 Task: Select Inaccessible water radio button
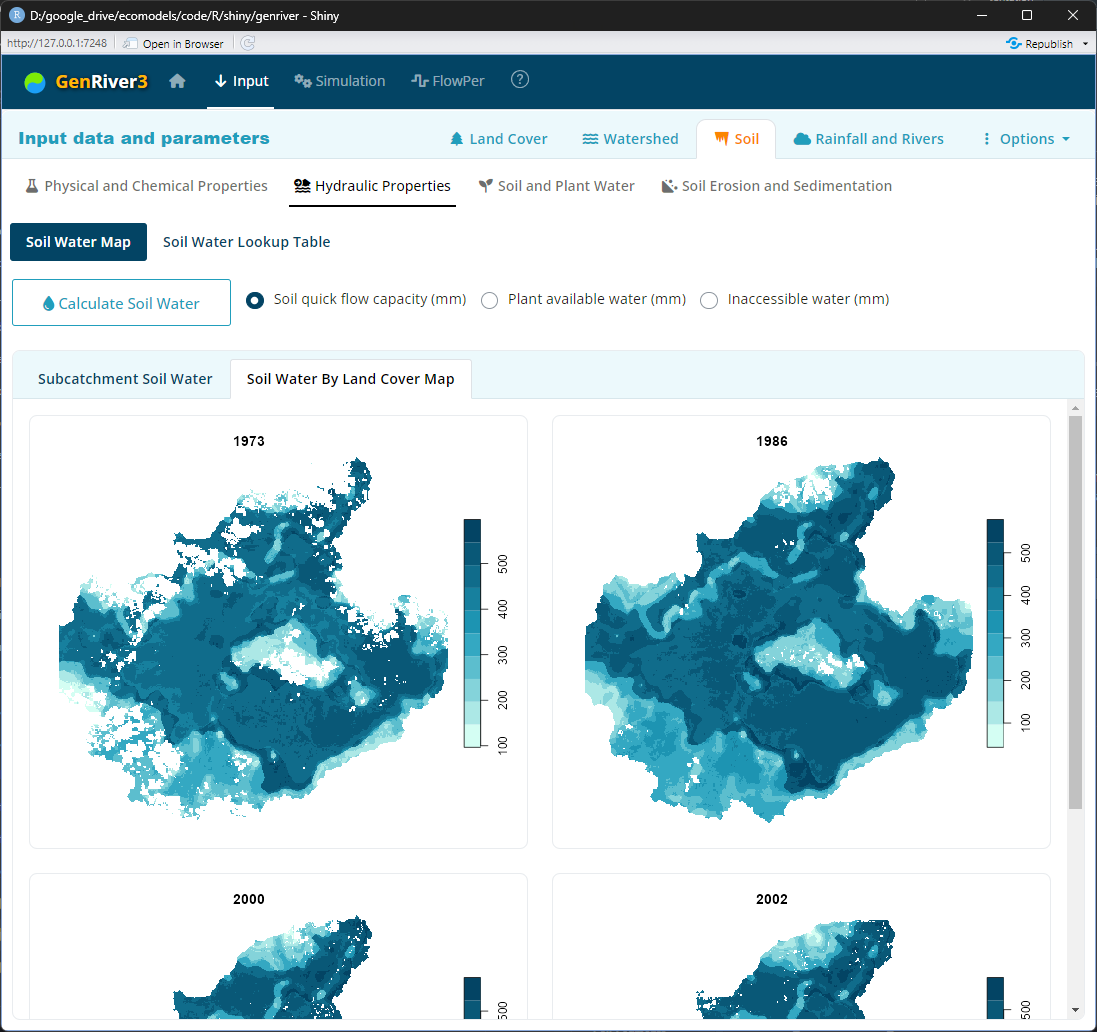(709, 300)
